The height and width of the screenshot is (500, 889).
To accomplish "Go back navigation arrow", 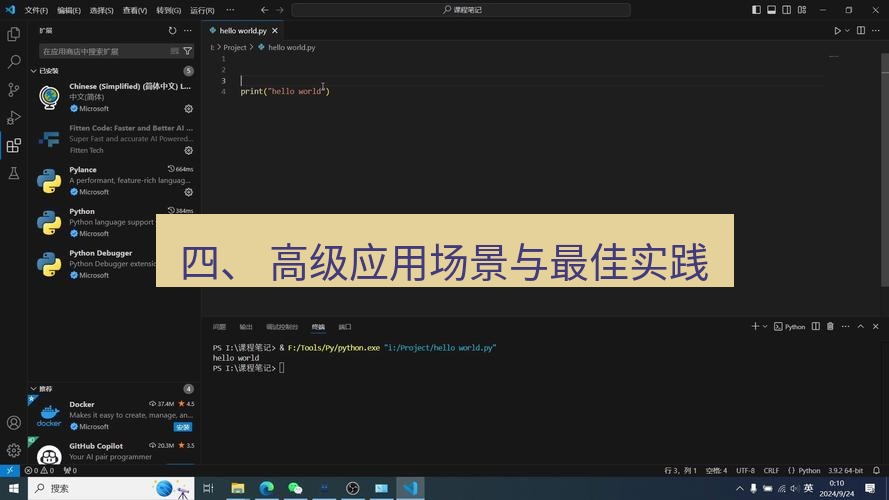I will [x=265, y=10].
